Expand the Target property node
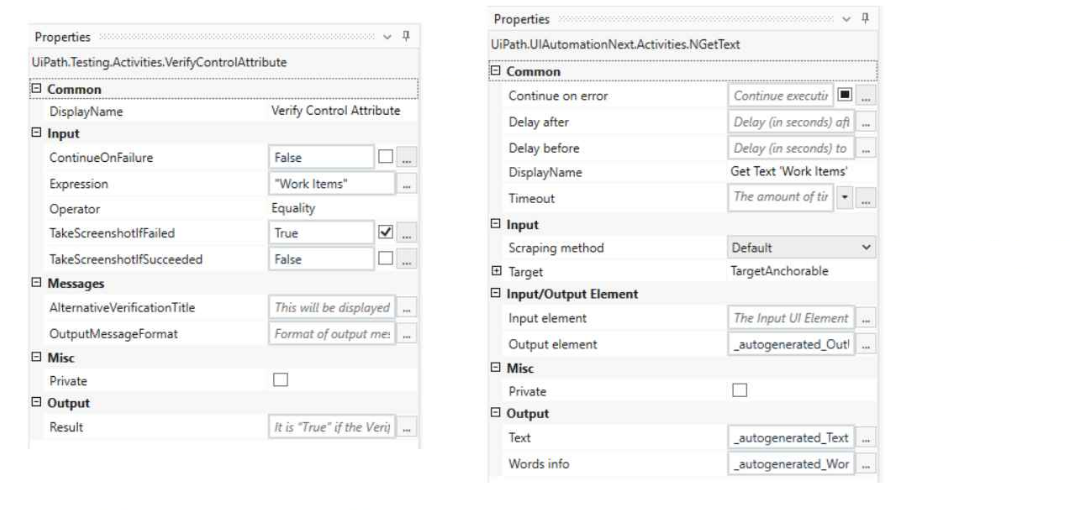Image resolution: width=1080 pixels, height=517 pixels. coord(496,271)
